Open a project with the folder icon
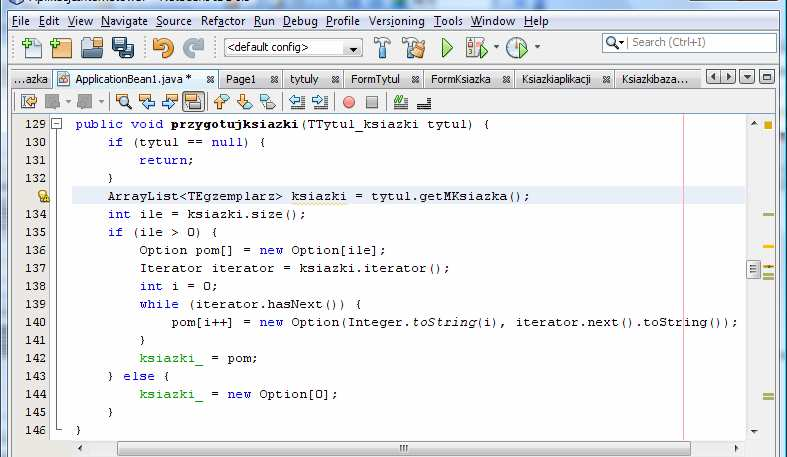Screen dimensions: 787x457 click(x=92, y=48)
